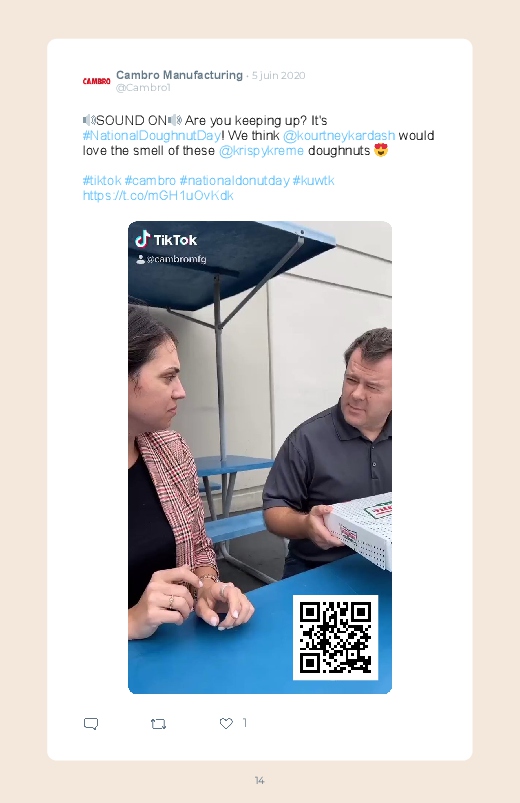Open the TikTok video thumbnail
The height and width of the screenshot is (803, 520).
point(260,457)
